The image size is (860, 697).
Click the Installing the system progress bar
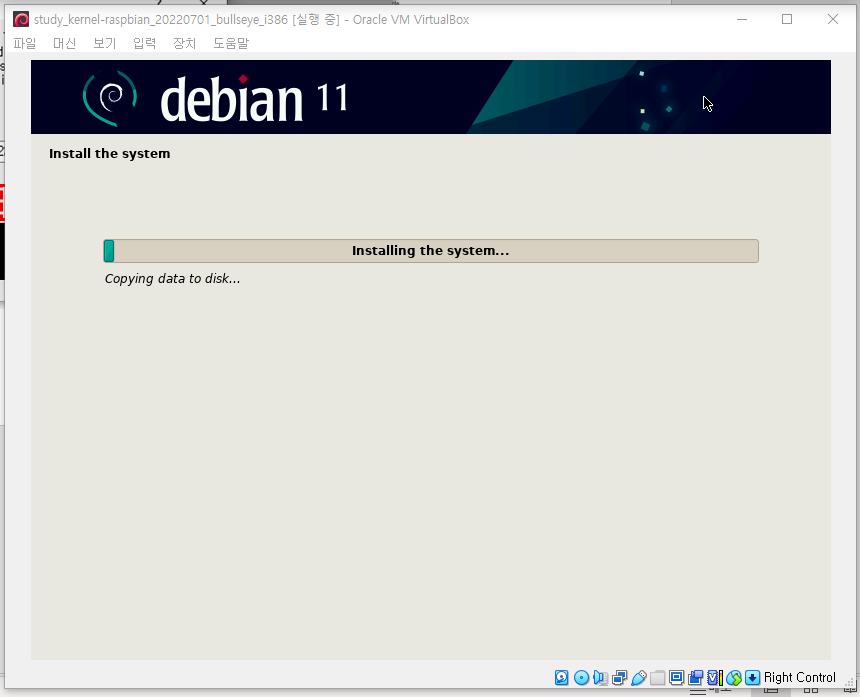pos(430,251)
